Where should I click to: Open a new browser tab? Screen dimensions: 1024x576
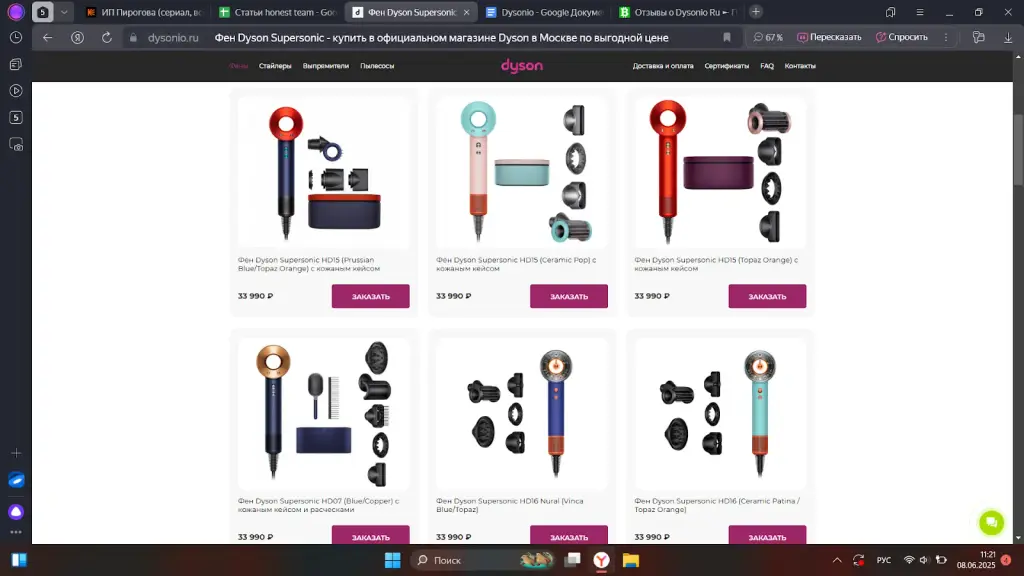coord(756,12)
